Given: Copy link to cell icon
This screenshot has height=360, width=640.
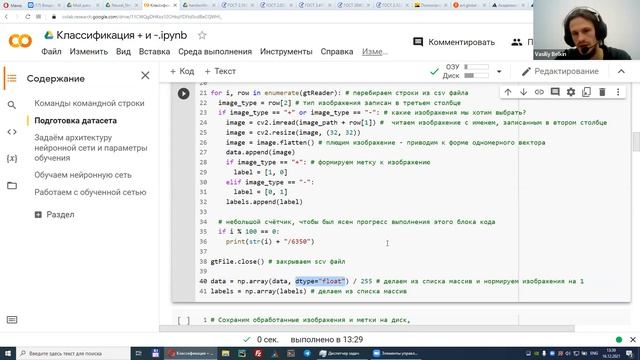Looking at the screenshot, I should [539, 92].
